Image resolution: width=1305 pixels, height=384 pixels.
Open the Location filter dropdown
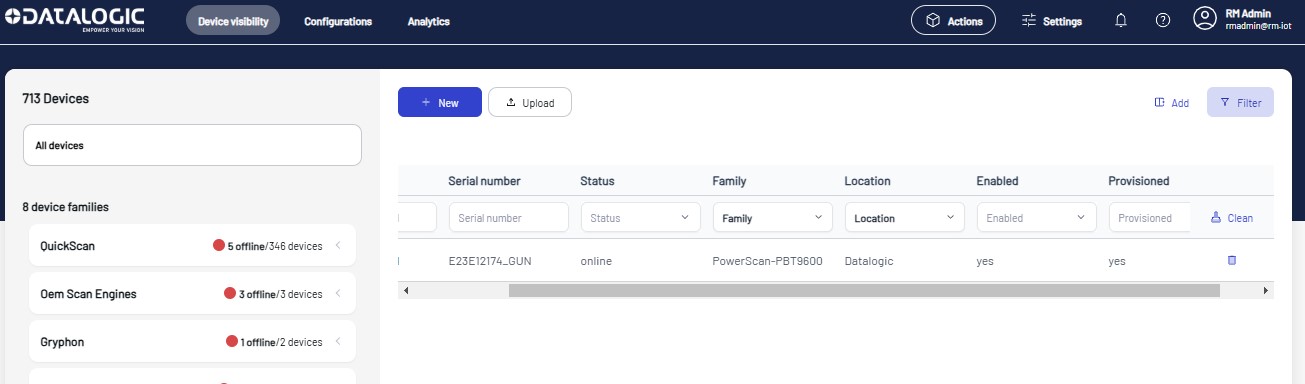pos(905,217)
